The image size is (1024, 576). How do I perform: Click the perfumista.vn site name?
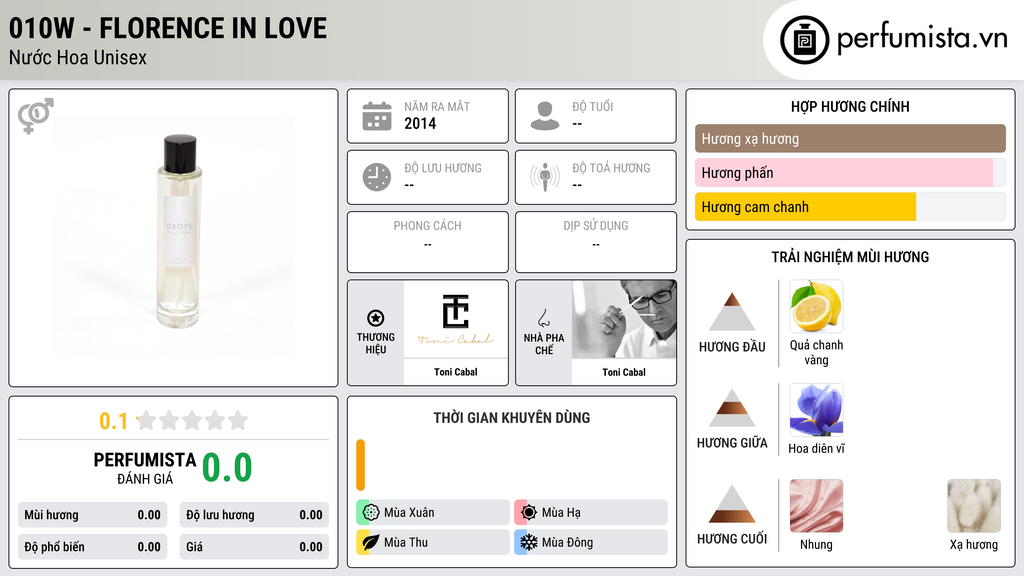(x=921, y=39)
